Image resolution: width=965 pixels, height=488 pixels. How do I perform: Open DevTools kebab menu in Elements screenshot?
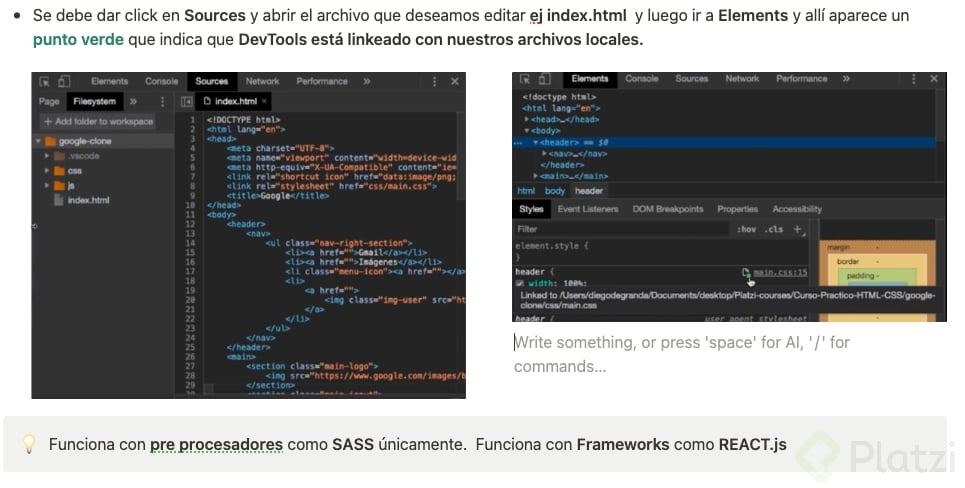[x=914, y=79]
